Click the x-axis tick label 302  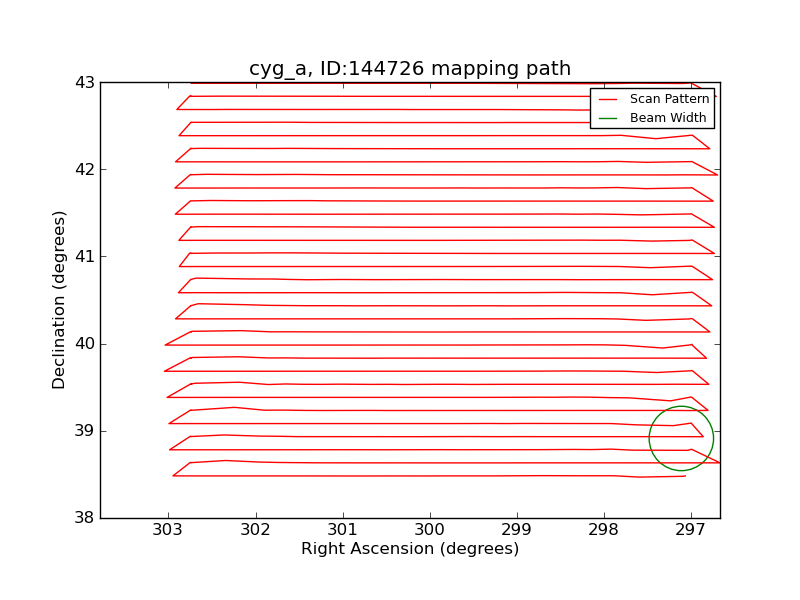(255, 529)
